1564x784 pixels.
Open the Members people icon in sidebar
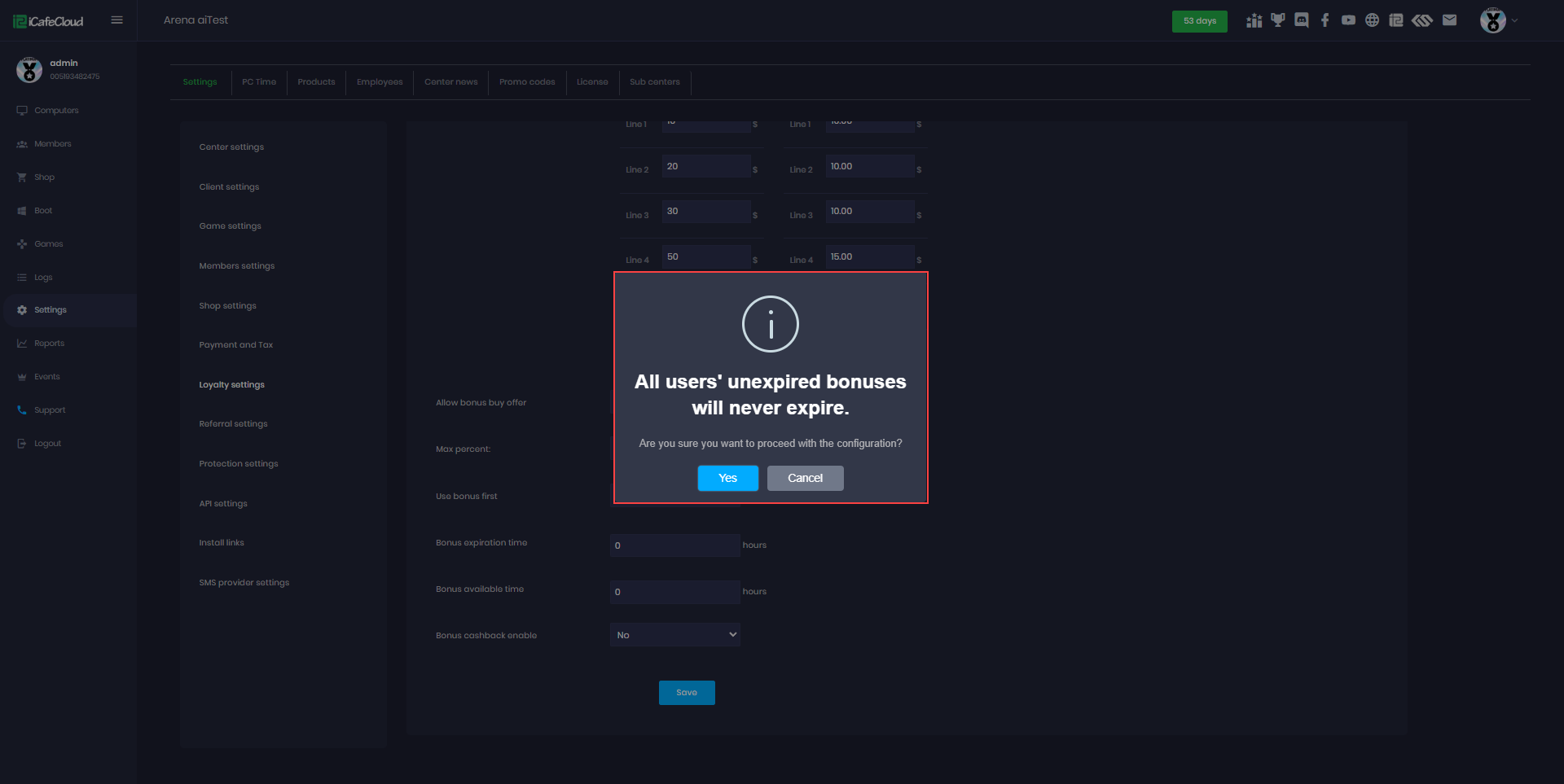click(x=22, y=144)
